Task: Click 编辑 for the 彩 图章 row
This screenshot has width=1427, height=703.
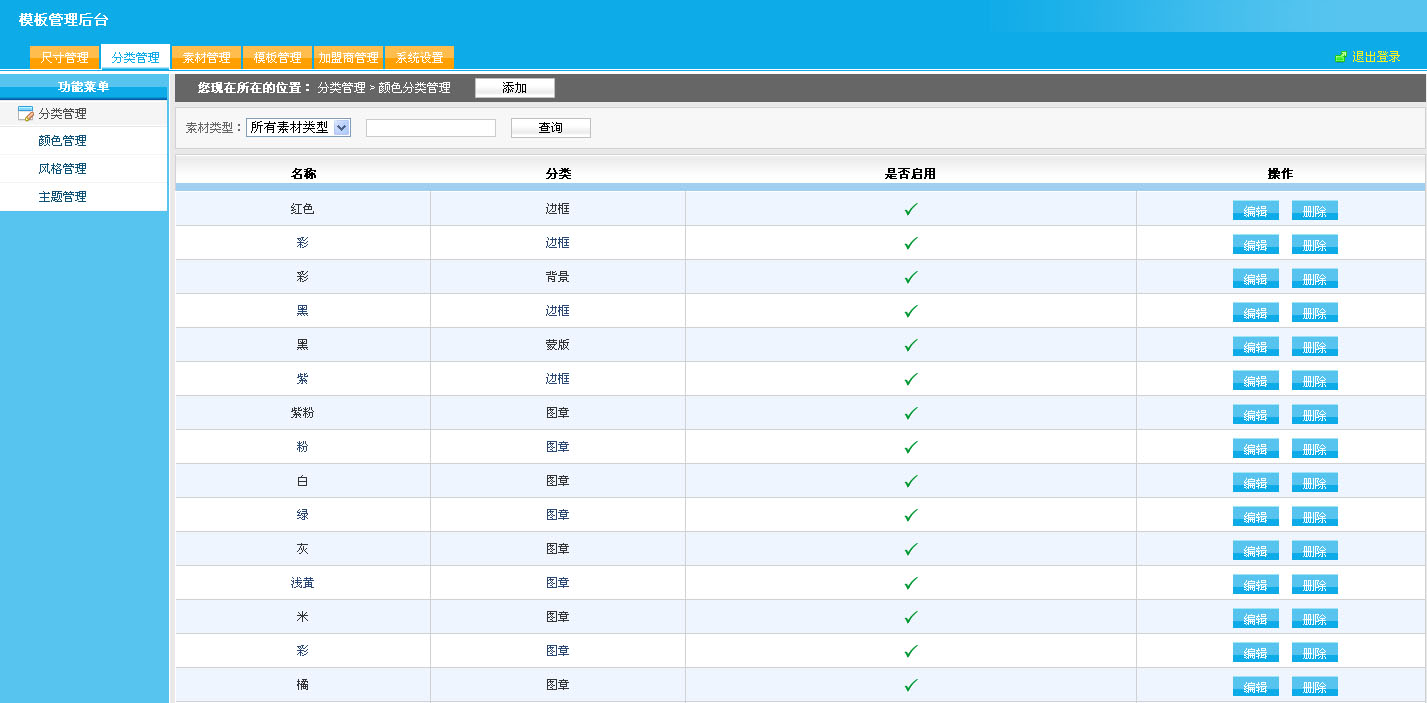Action: coord(1256,653)
